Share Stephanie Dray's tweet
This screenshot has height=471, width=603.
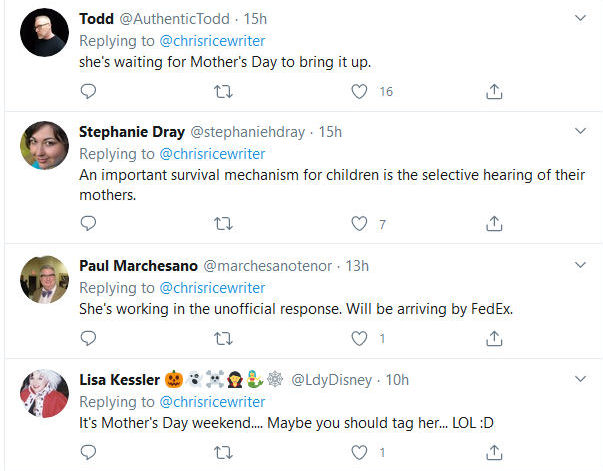coord(494,224)
